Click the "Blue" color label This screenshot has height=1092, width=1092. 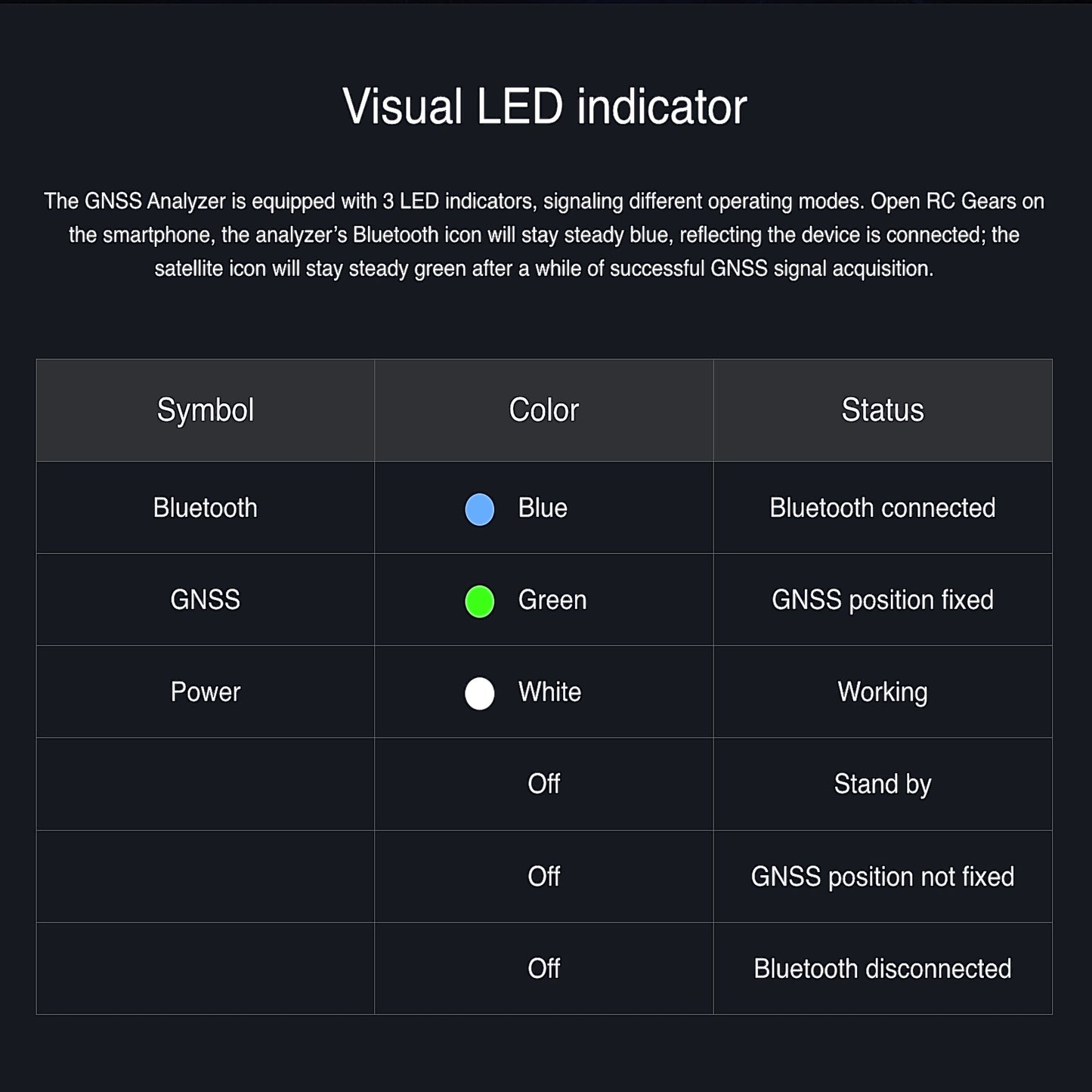[x=543, y=508]
